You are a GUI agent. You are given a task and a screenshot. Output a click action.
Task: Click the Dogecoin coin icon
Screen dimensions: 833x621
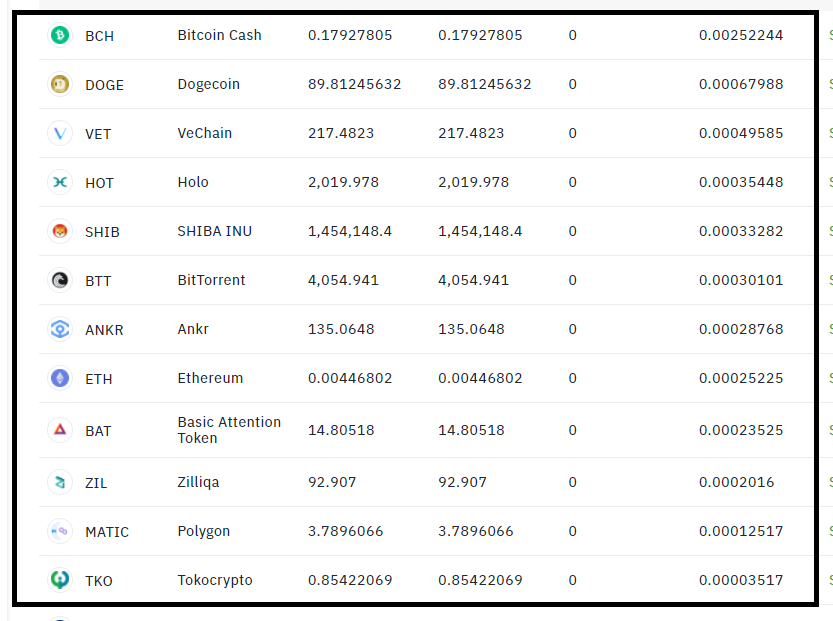[60, 84]
